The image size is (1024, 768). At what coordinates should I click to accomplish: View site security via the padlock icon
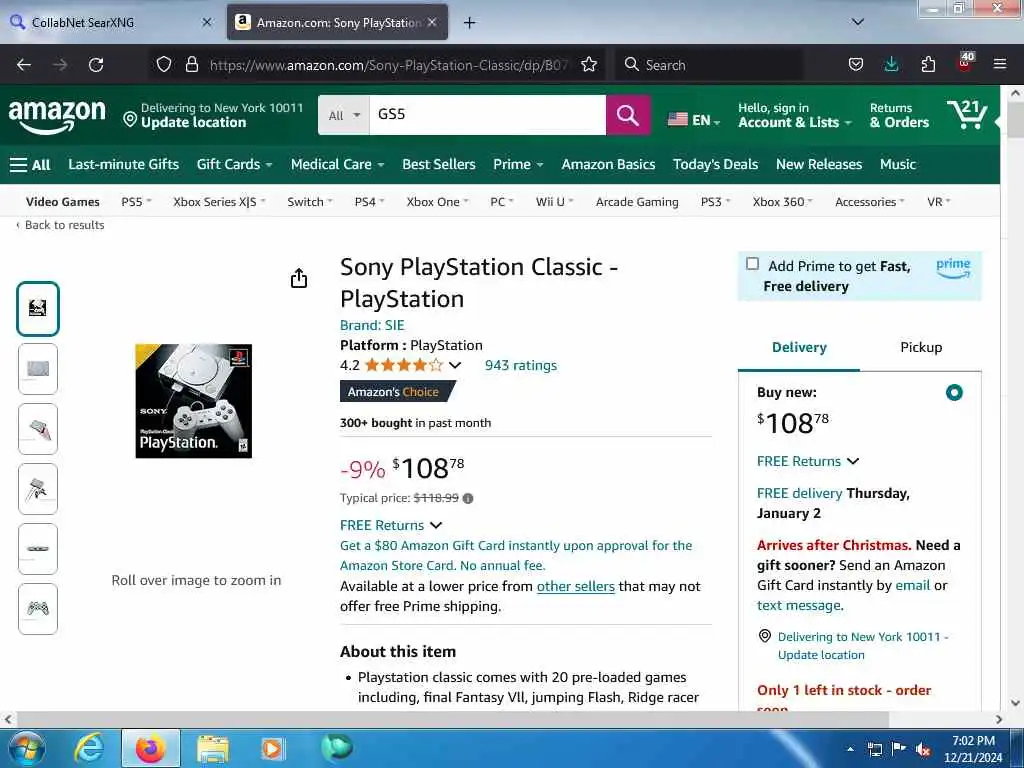191,64
